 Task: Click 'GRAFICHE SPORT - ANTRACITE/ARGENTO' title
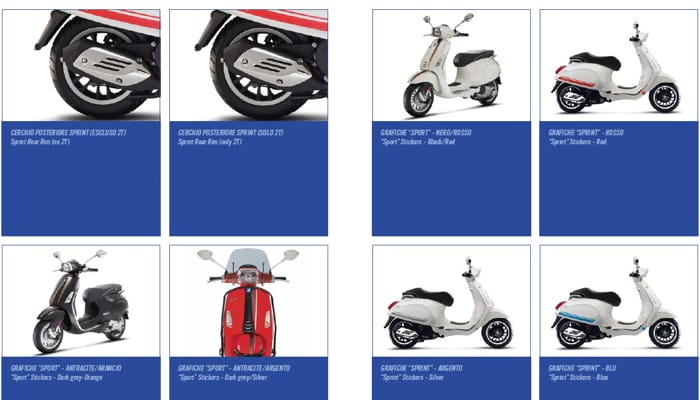click(x=234, y=368)
